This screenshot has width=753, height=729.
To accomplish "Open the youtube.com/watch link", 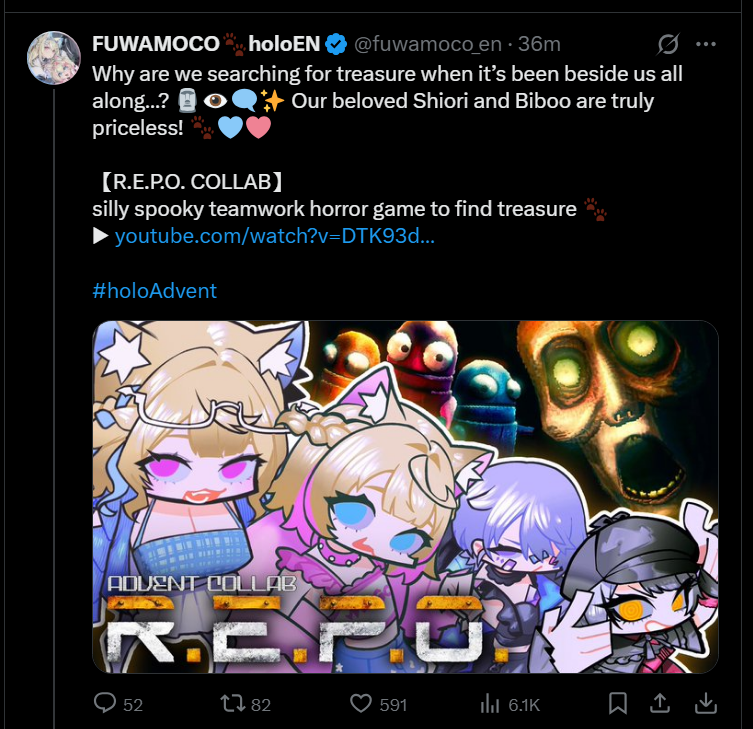I will coord(275,236).
